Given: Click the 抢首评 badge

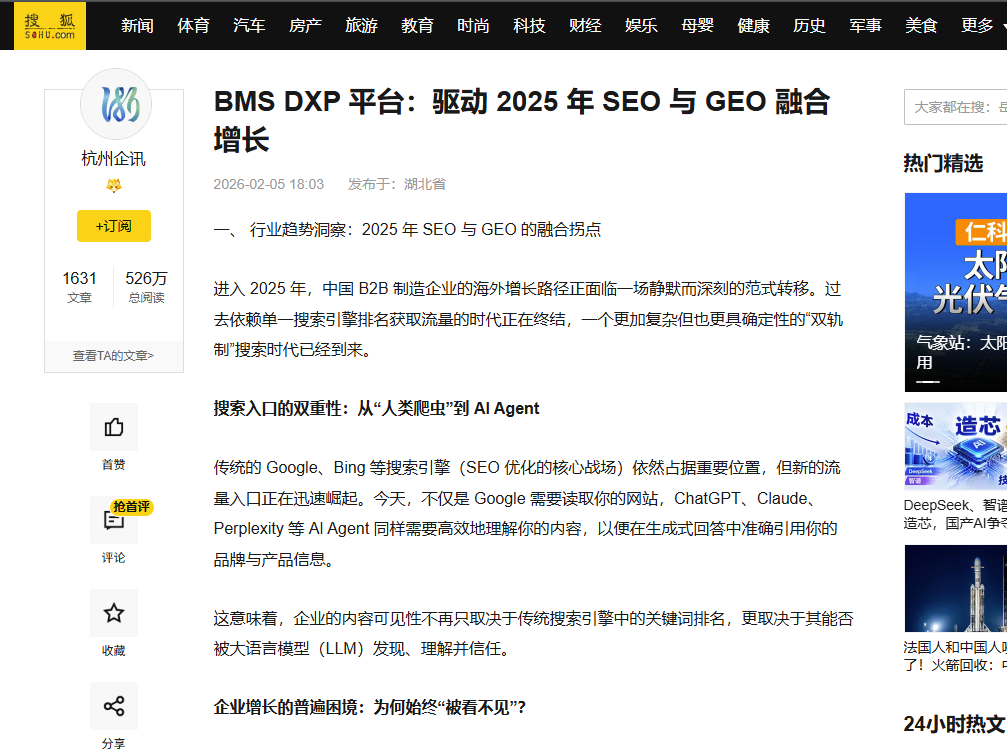Looking at the screenshot, I should pos(132,507).
